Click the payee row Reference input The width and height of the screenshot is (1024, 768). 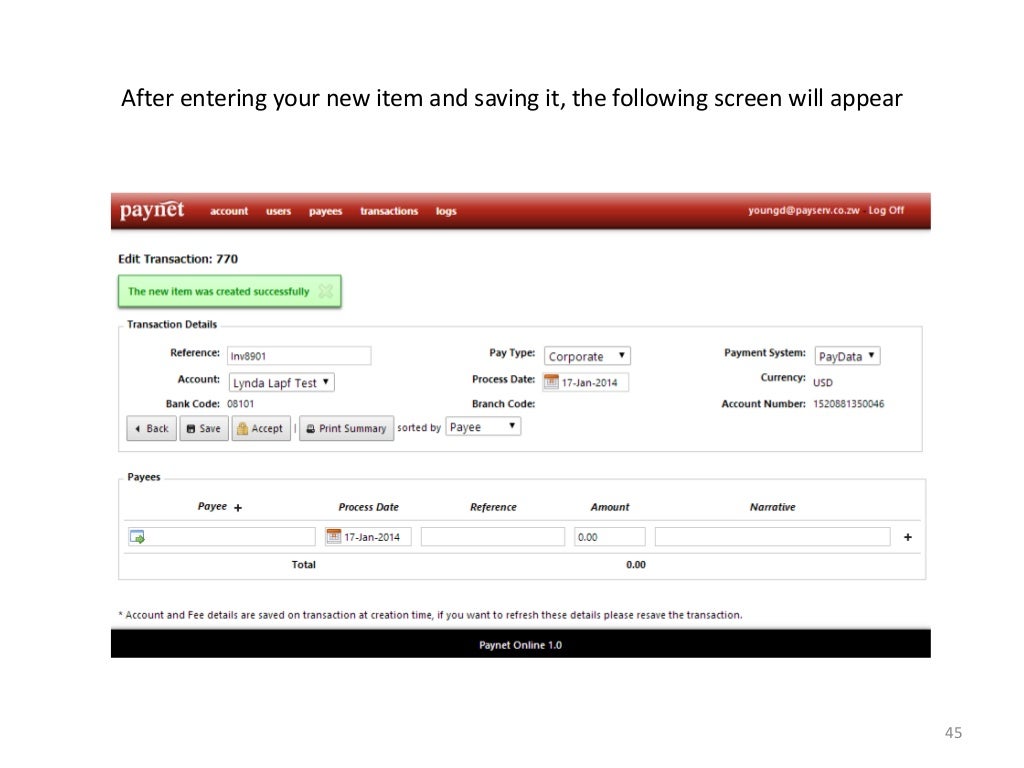(492, 537)
